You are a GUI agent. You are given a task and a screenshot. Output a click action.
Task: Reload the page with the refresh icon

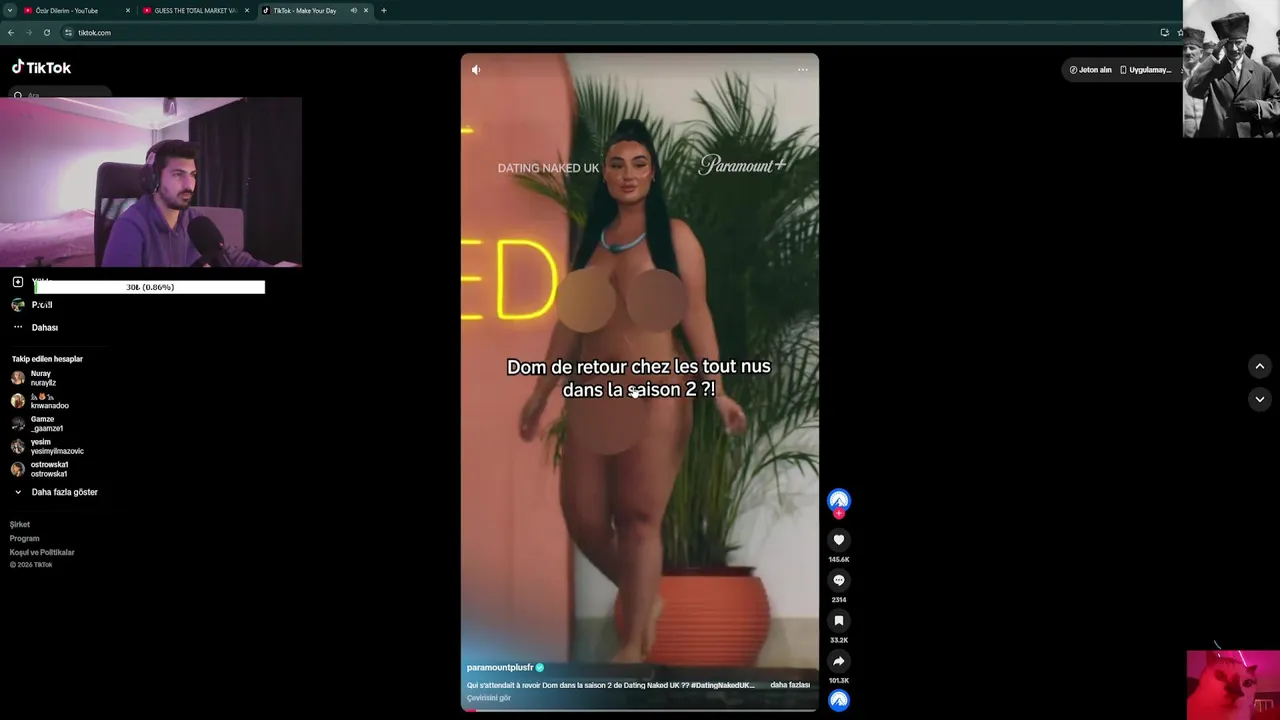pos(46,33)
